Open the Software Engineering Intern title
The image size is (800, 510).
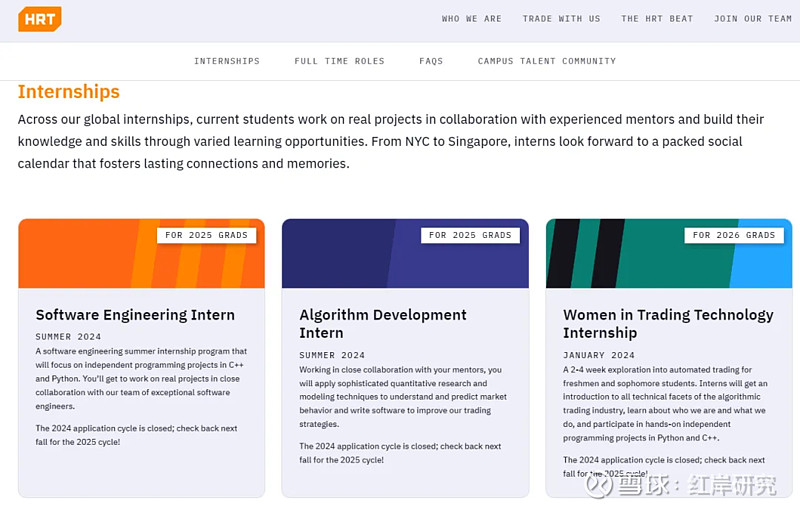[x=135, y=315]
